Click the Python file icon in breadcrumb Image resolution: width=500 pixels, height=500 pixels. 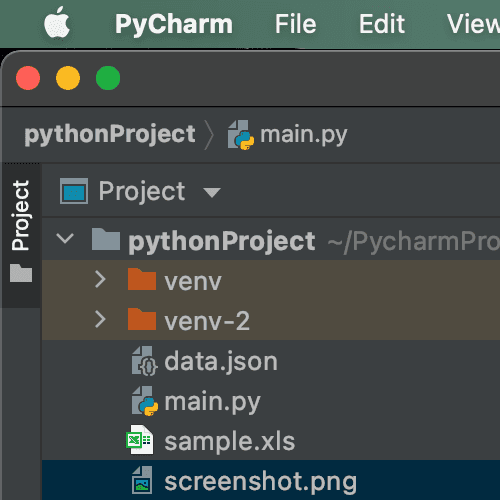[x=241, y=135]
